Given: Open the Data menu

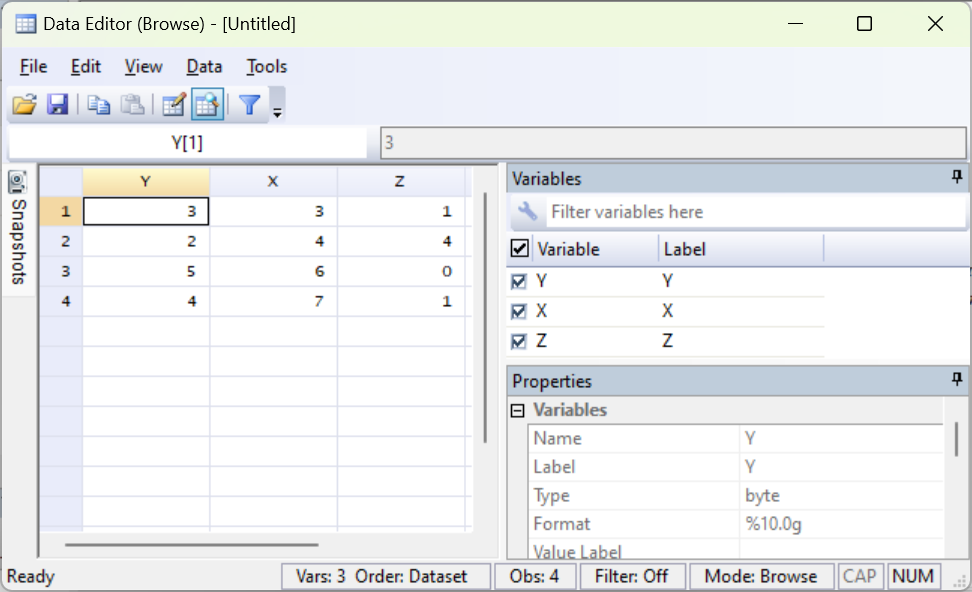Looking at the screenshot, I should 204,66.
